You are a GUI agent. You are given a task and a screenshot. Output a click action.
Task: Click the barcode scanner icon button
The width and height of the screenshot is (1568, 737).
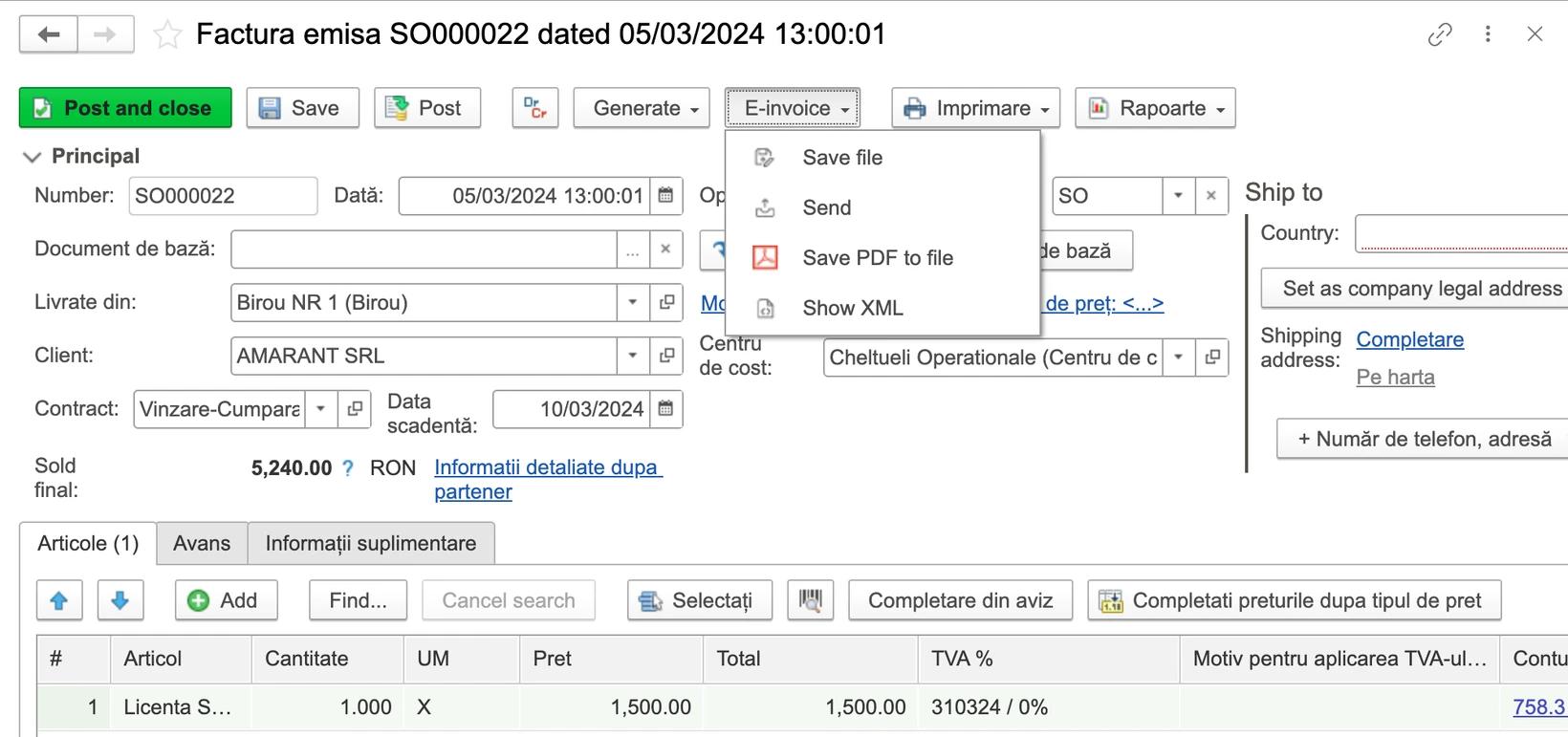811,600
